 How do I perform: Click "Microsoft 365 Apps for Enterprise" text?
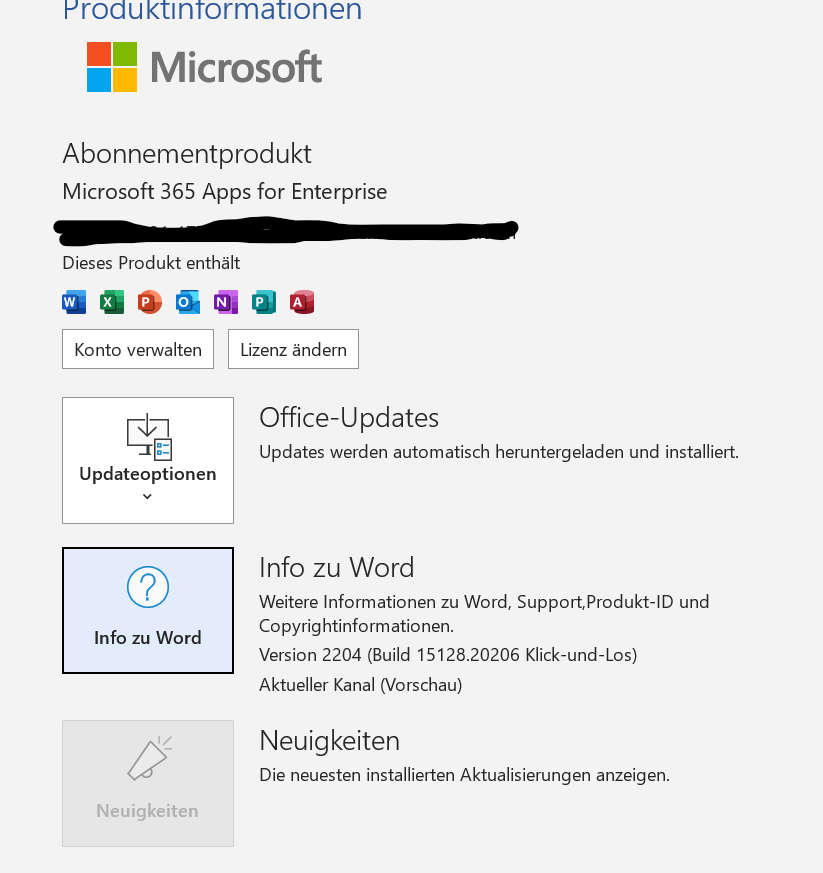point(224,192)
